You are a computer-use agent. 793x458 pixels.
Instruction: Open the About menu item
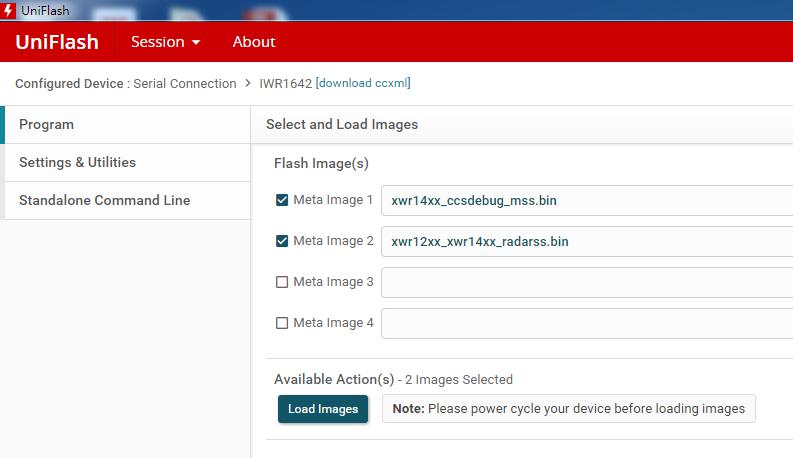pos(254,42)
